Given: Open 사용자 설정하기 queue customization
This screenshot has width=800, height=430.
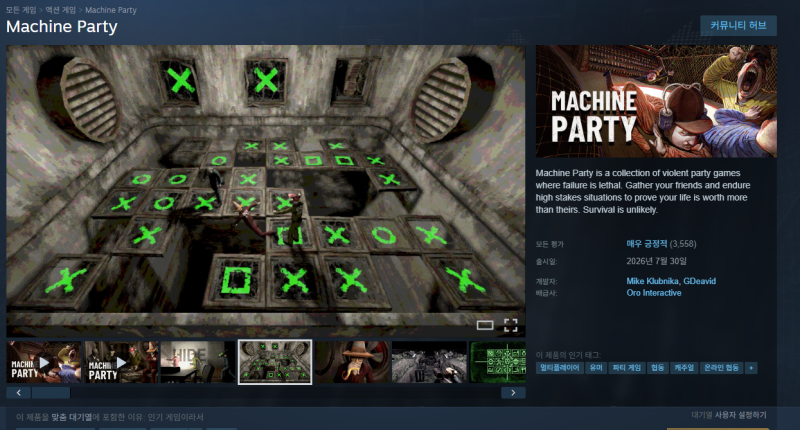Looking at the screenshot, I should pos(740,415).
